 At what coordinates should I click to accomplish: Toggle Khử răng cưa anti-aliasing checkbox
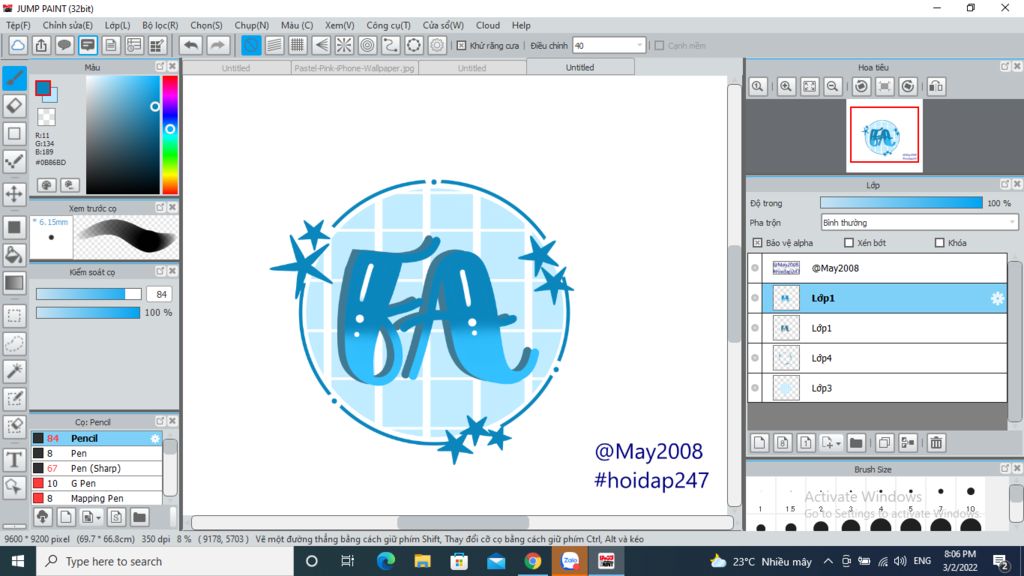462,46
